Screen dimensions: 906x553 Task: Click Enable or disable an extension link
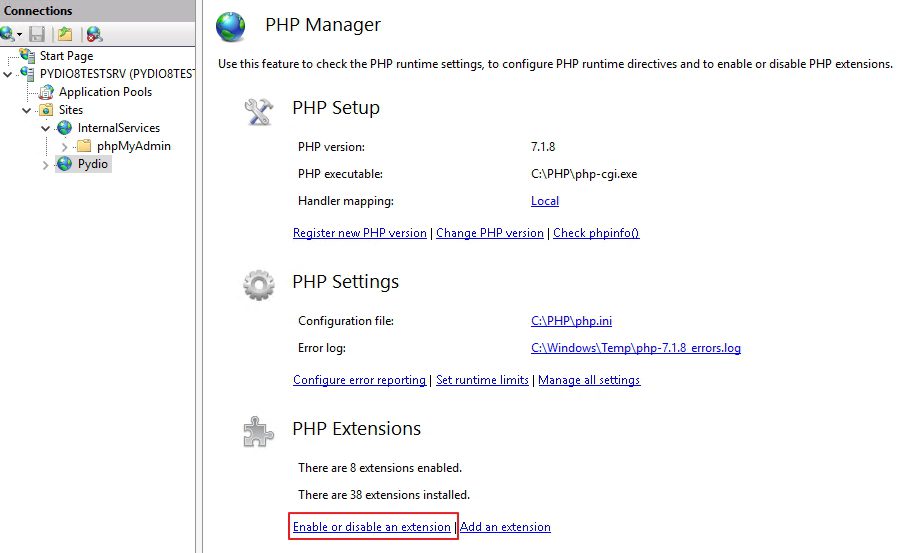(x=372, y=527)
